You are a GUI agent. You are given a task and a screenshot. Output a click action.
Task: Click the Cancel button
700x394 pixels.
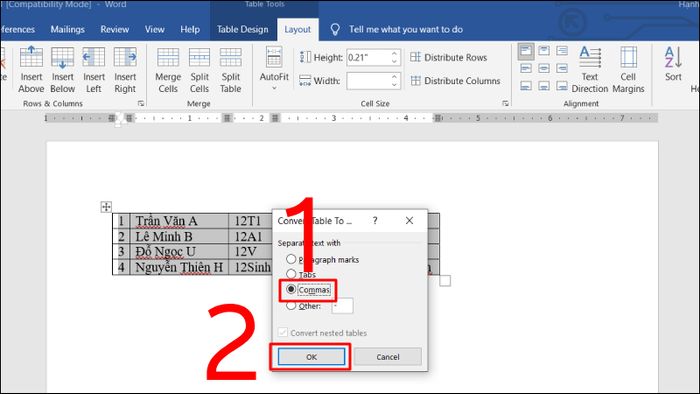[388, 357]
